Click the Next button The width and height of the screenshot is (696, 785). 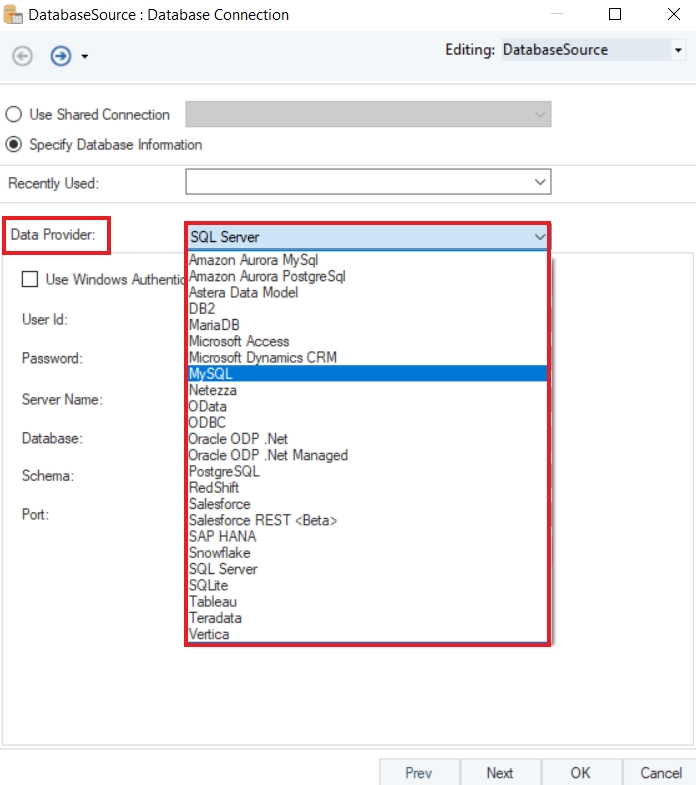point(500,772)
